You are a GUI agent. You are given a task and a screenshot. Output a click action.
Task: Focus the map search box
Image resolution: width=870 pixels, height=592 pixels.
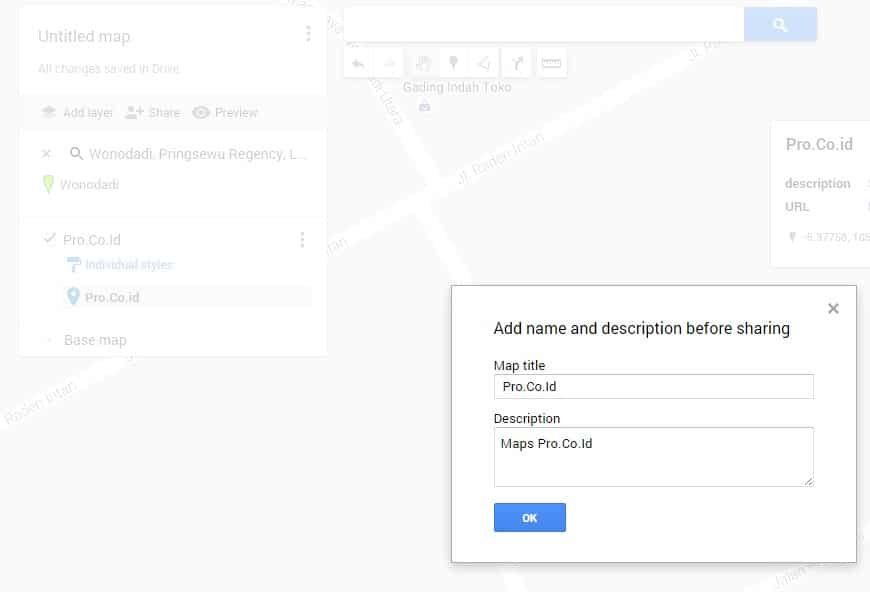tap(544, 24)
